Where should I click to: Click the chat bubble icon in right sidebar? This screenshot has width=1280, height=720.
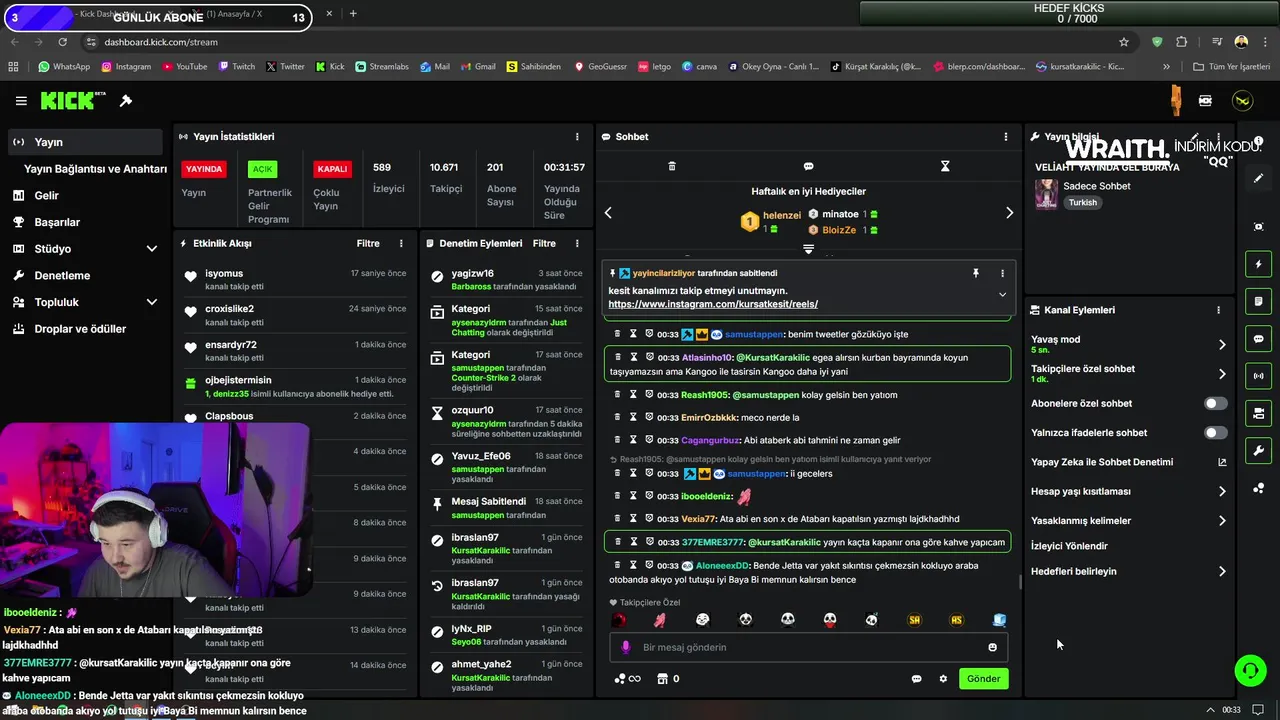pos(1258,339)
